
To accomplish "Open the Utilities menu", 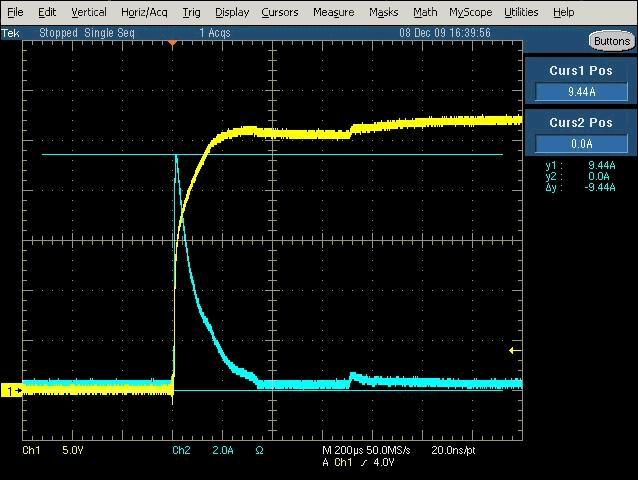I will (x=520, y=12).
